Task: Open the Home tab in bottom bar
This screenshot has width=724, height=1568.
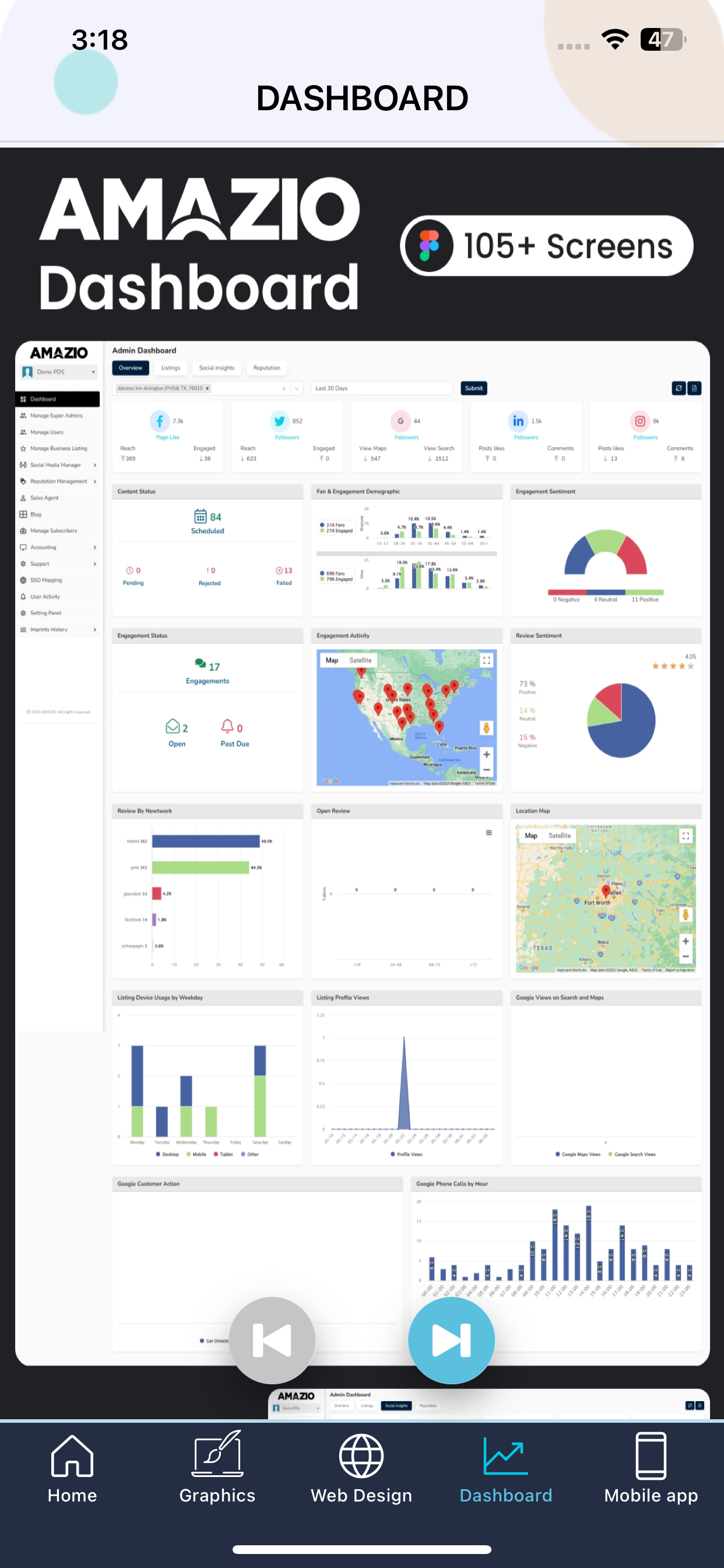Action: coord(72,1469)
